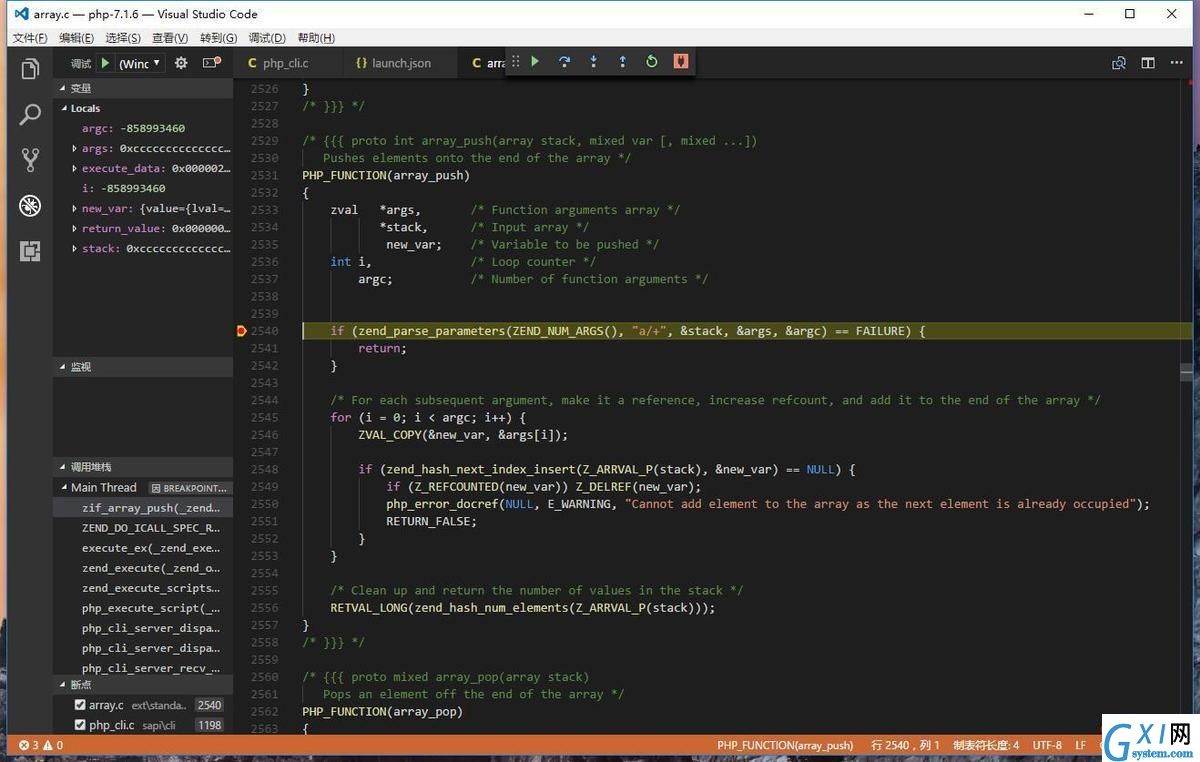The width and height of the screenshot is (1200, 762).
Task: Grab the debug toolbar drag handle
Action: (516, 62)
